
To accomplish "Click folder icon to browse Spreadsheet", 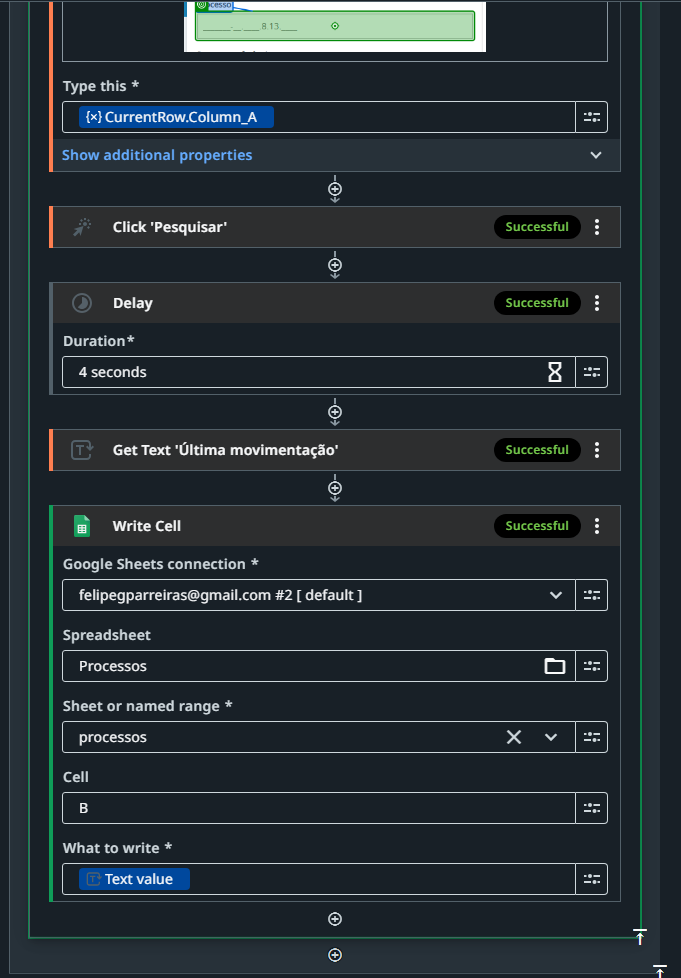I will [x=554, y=666].
